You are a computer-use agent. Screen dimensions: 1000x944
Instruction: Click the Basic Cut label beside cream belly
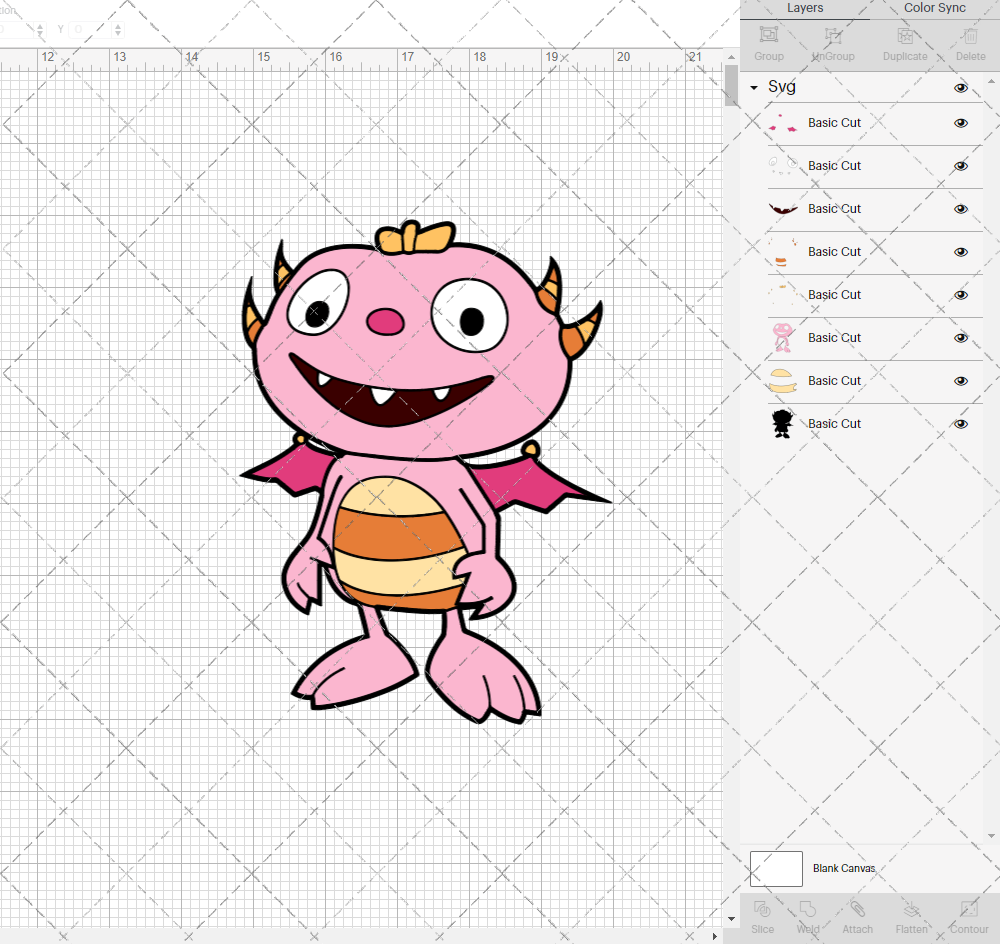(834, 381)
